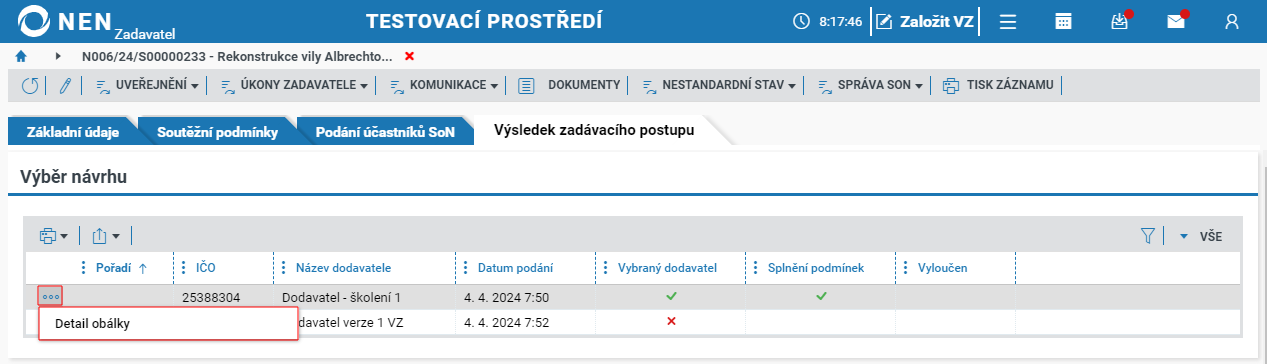Switch to the Soutěžní podmínky tab
Viewport: 1267px width, 364px height.
217,132
